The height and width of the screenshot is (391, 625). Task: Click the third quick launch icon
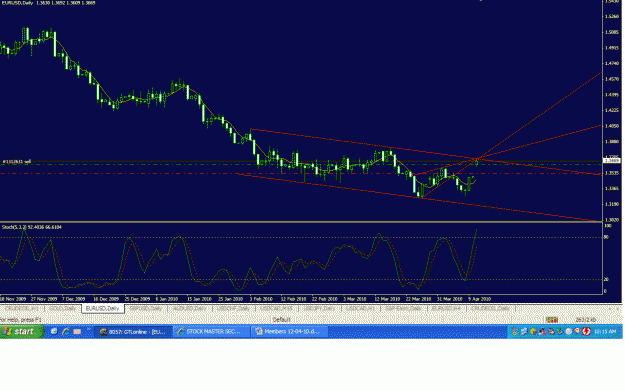click(x=77, y=332)
